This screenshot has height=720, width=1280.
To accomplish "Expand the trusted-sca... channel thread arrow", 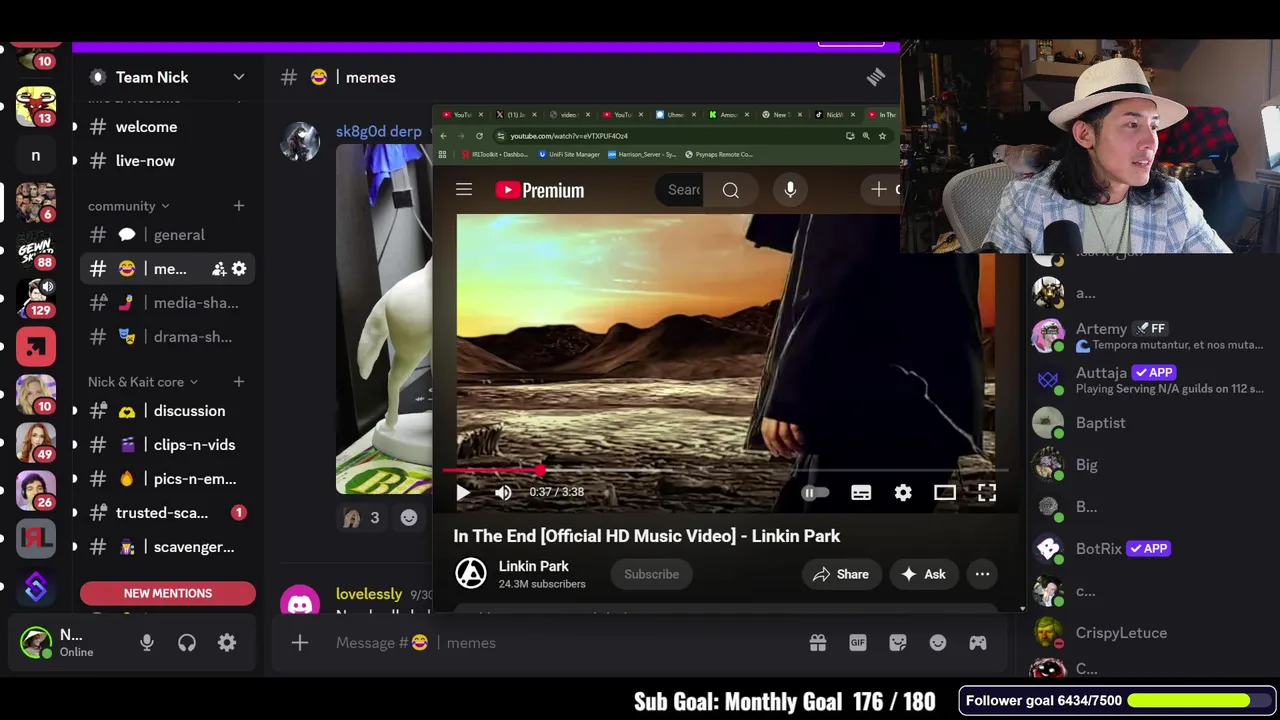I will [74, 513].
